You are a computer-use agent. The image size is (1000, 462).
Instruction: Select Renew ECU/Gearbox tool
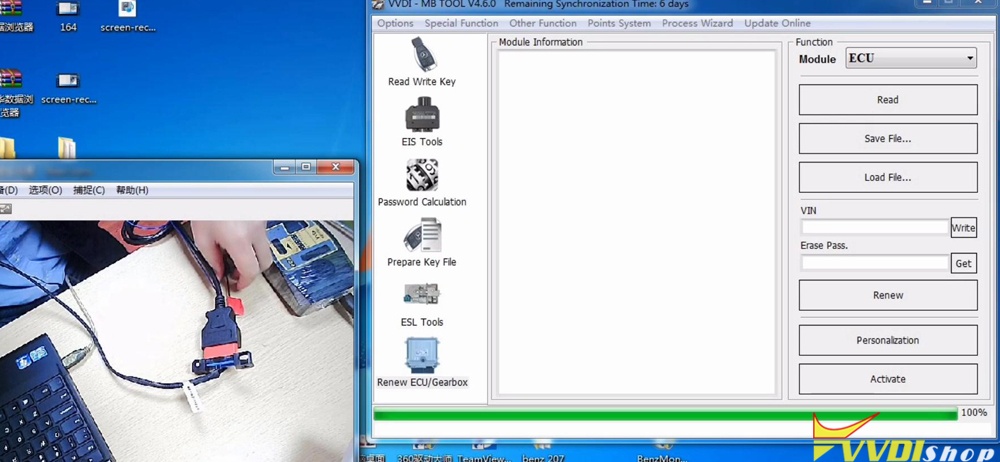(x=422, y=363)
